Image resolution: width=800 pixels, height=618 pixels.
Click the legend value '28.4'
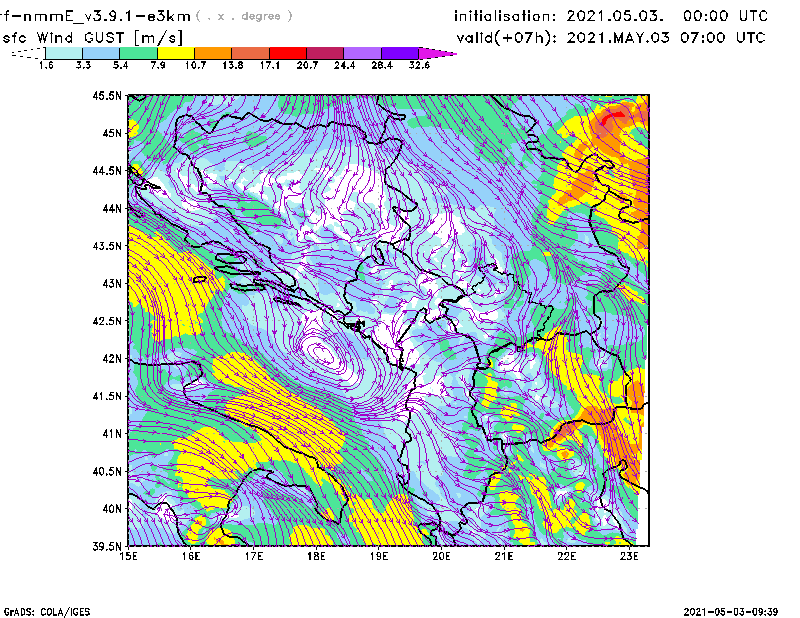pyautogui.click(x=382, y=65)
